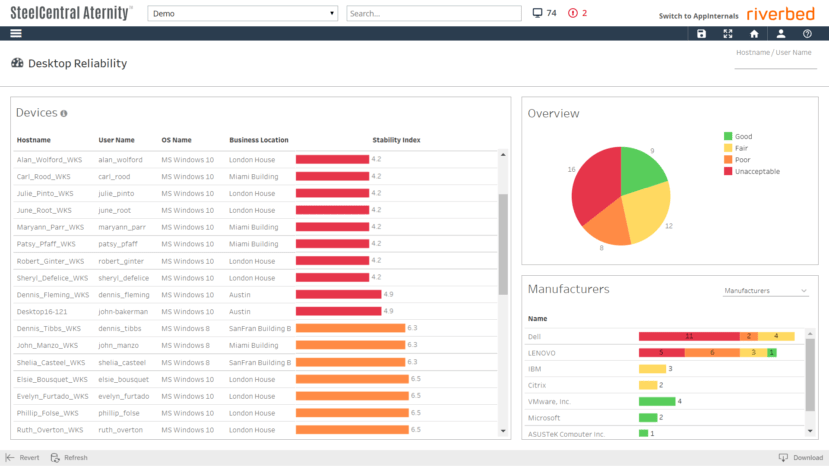
Task: Select Carl_Rood_WKS hostname
Action: point(43,177)
